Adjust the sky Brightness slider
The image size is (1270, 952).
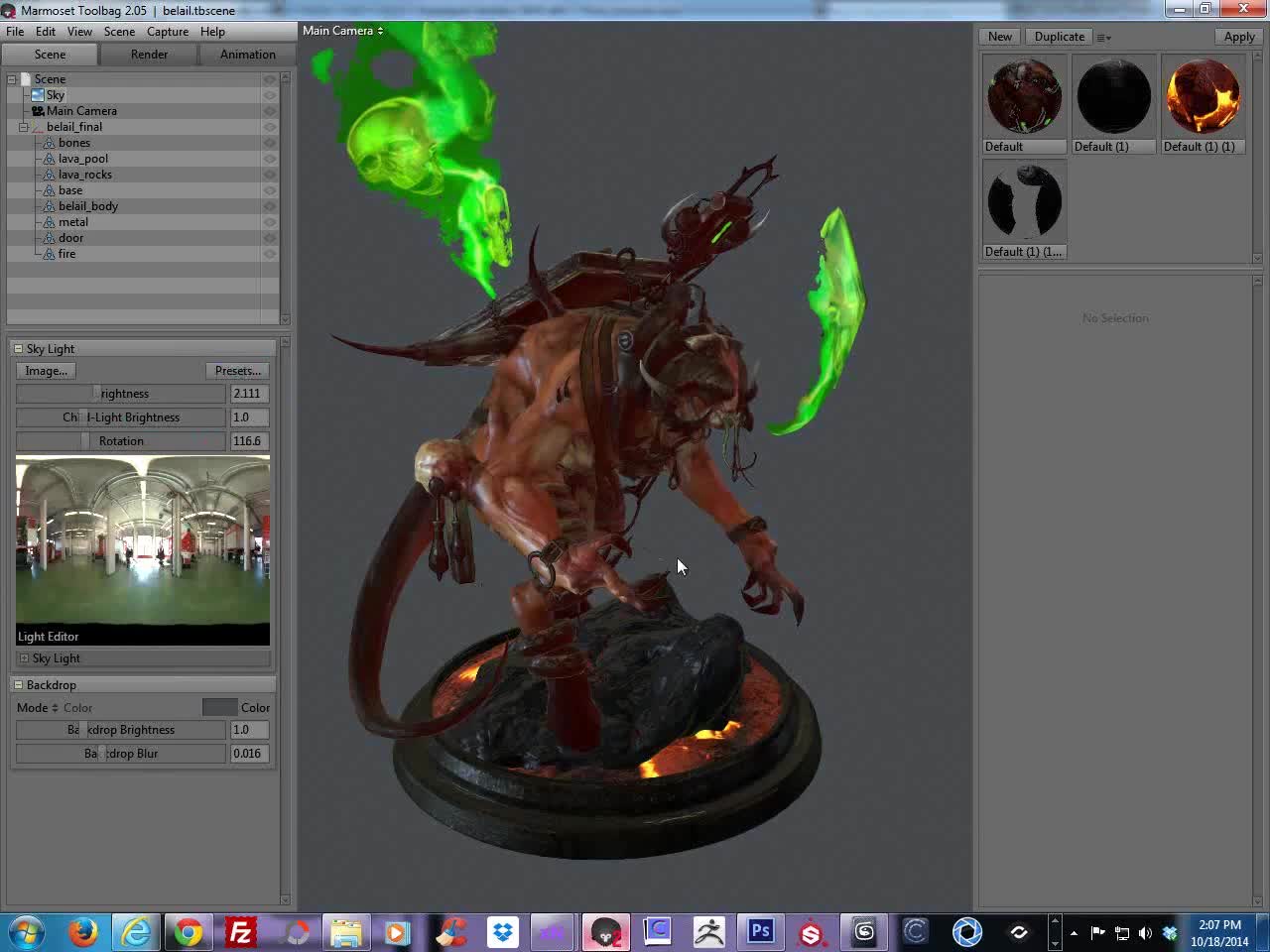coord(121,394)
